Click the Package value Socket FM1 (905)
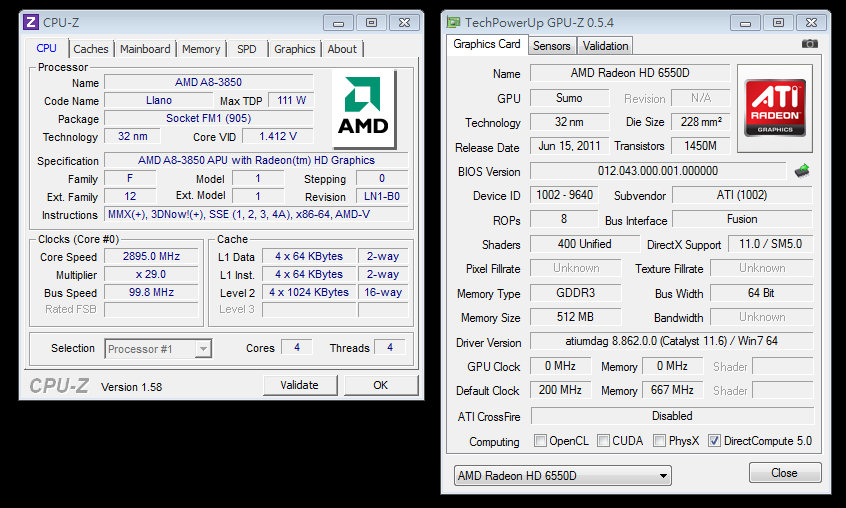 click(x=208, y=118)
